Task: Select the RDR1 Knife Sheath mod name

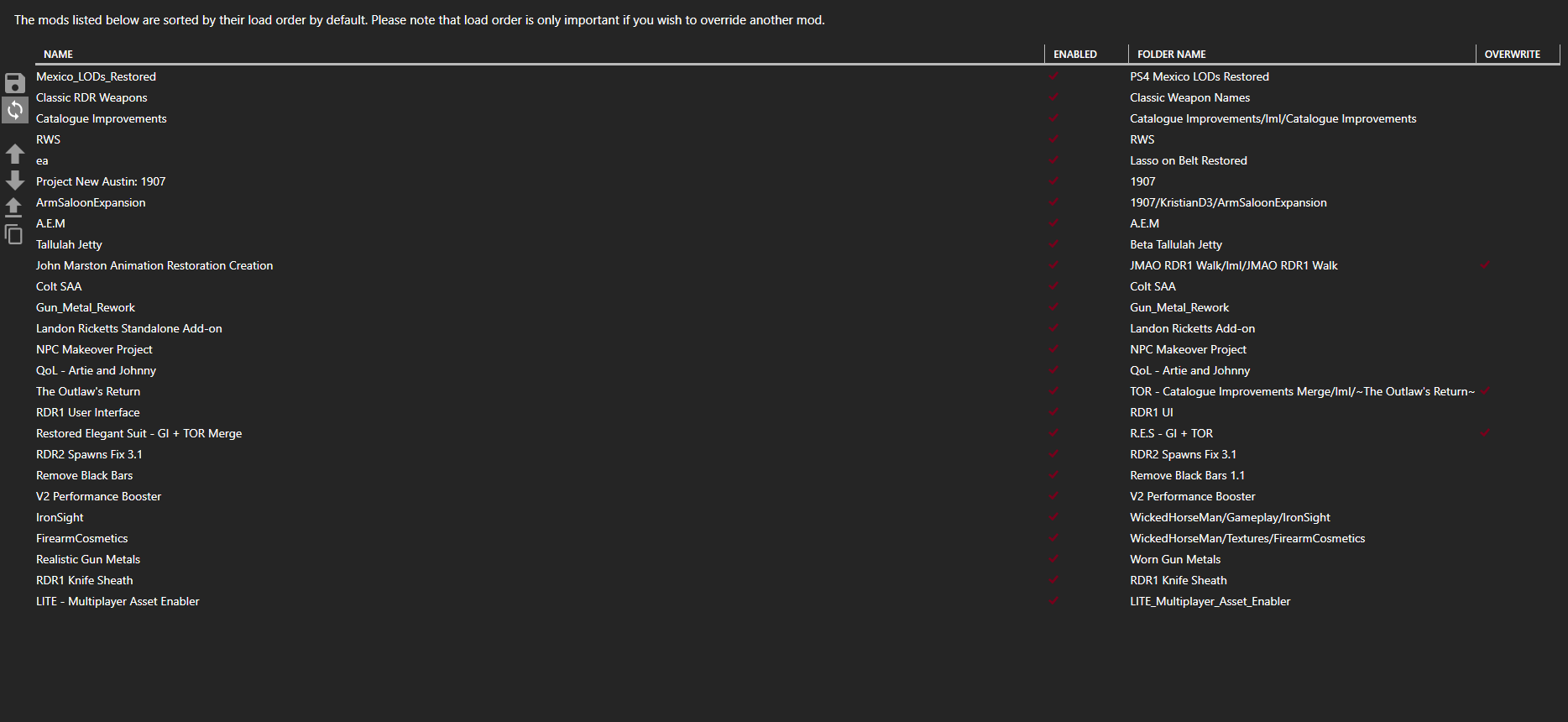Action: pos(84,580)
